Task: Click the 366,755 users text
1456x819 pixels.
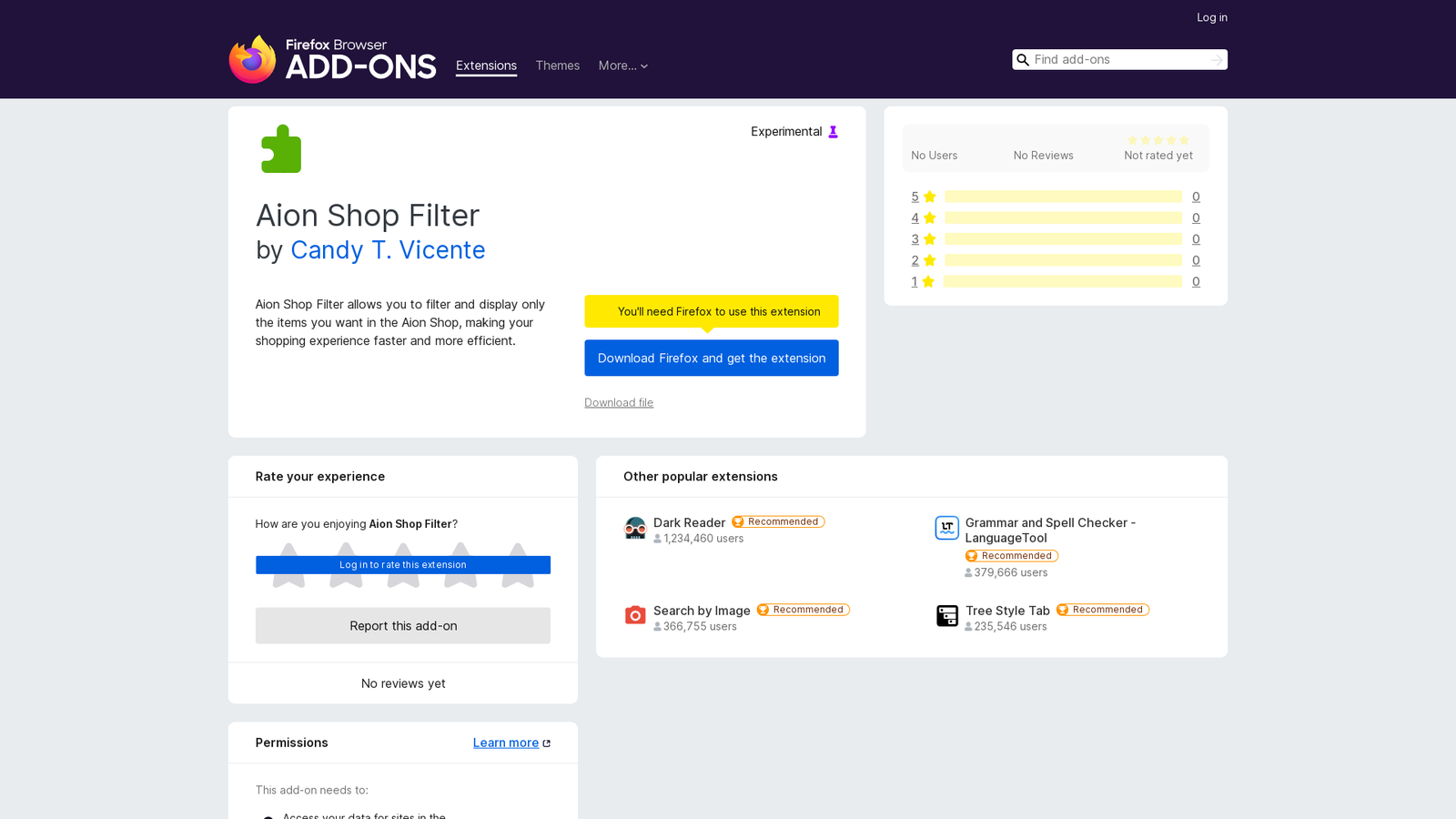Action: click(700, 627)
